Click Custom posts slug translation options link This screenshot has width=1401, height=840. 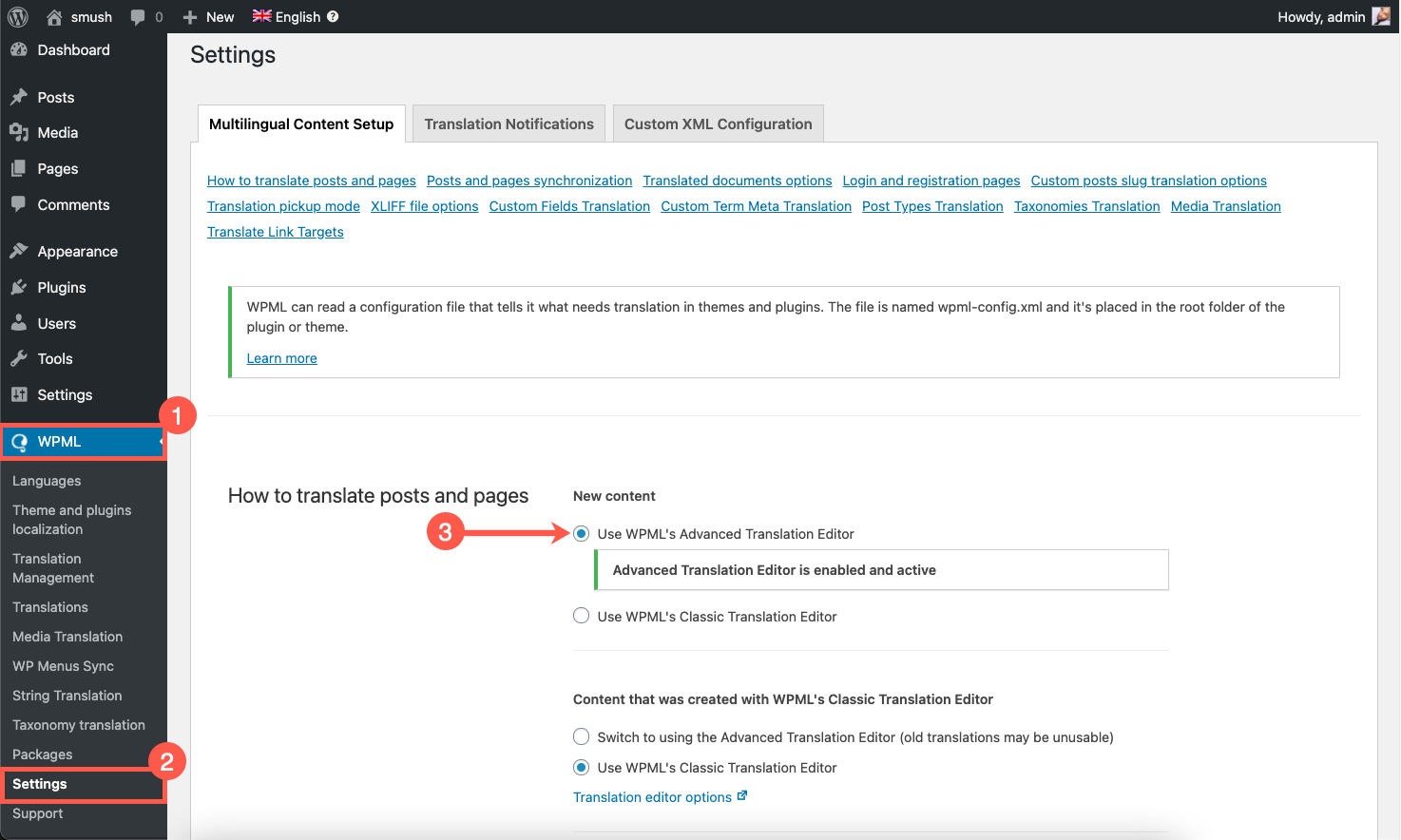[1149, 181]
